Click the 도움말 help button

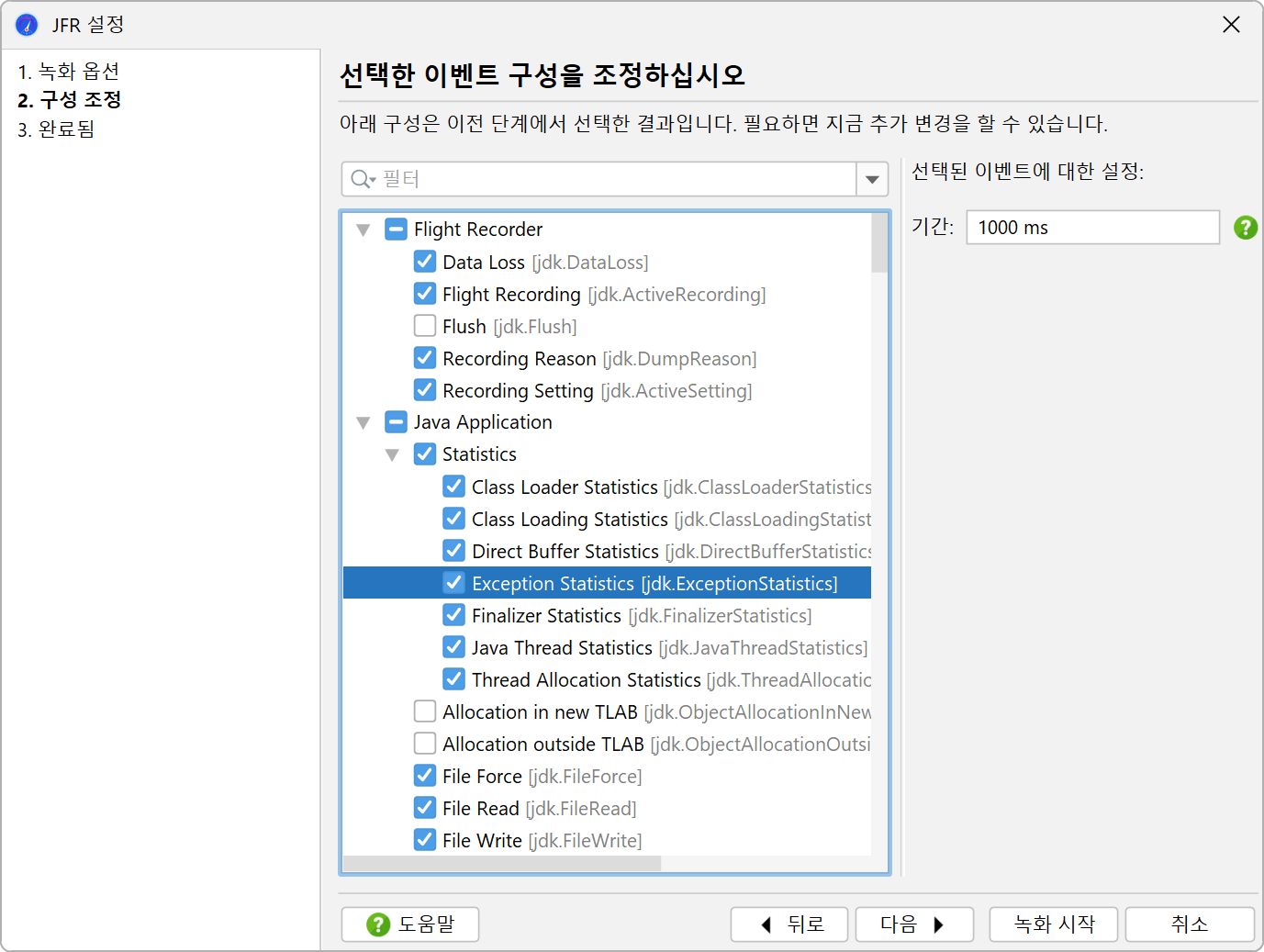coord(410,924)
